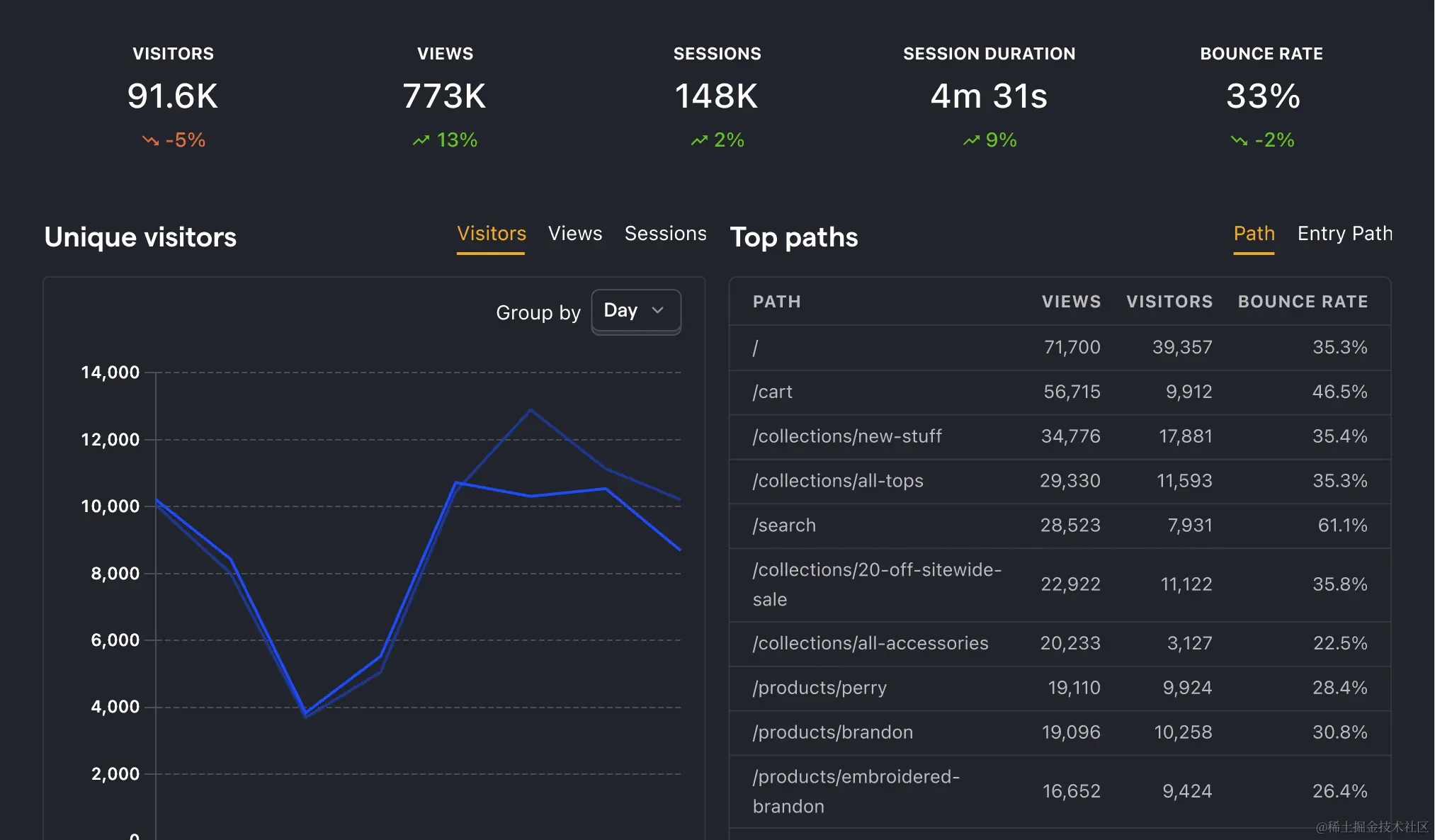Click the session duration trend arrow icon
Viewport: 1435px width, 840px height.
coord(971,140)
